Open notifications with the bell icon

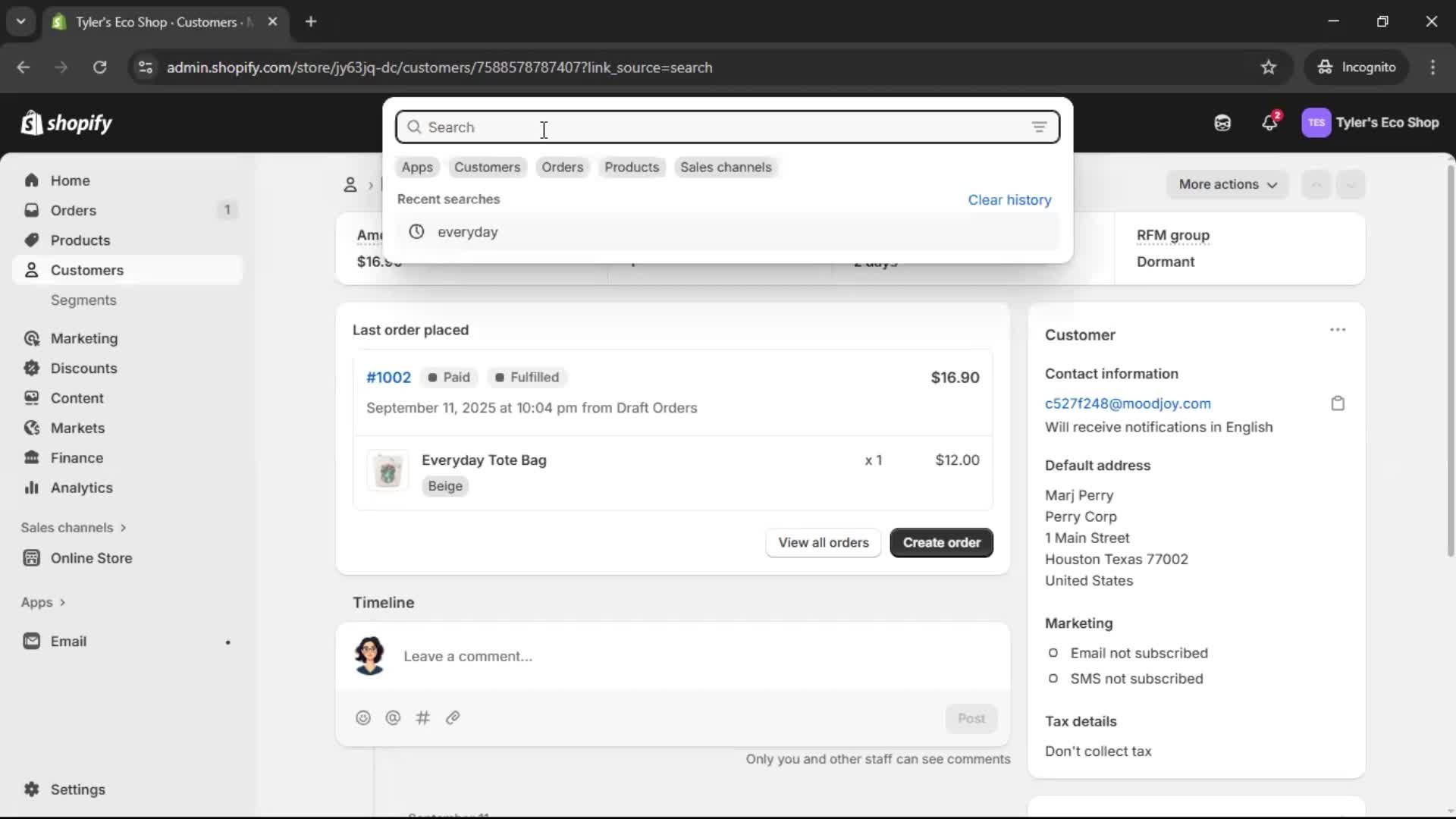pyautogui.click(x=1270, y=123)
